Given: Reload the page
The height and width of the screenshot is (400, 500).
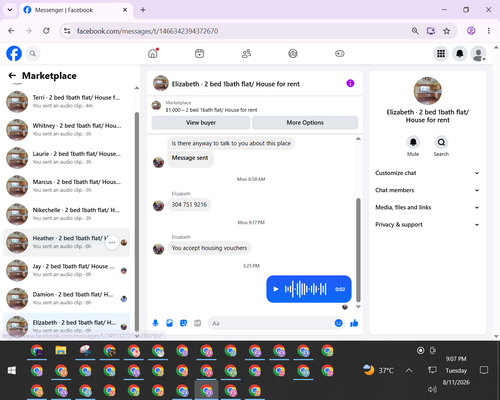Looking at the screenshot, I should click(46, 31).
